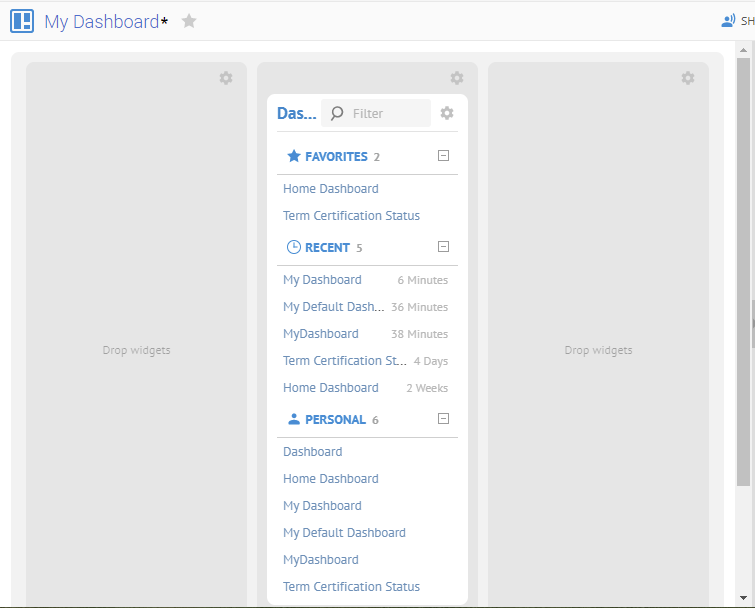Open left column gear settings
The width and height of the screenshot is (755, 608).
[226, 78]
